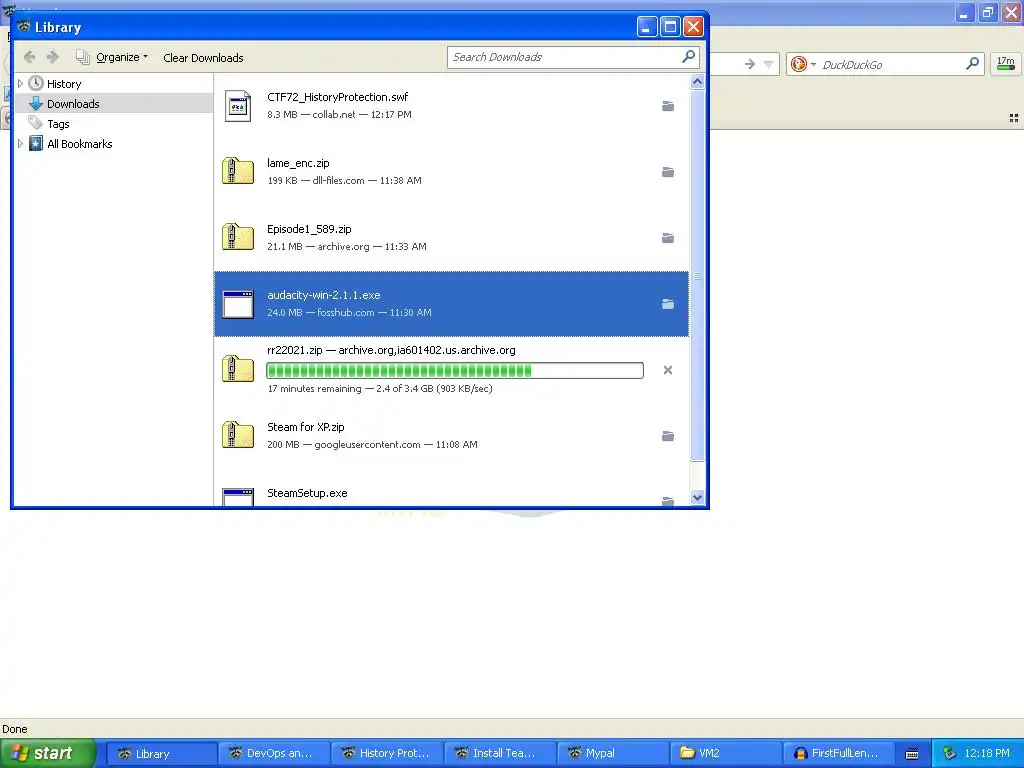Go back in Library navigation
Viewport: 1024px width, 768px height.
29,57
